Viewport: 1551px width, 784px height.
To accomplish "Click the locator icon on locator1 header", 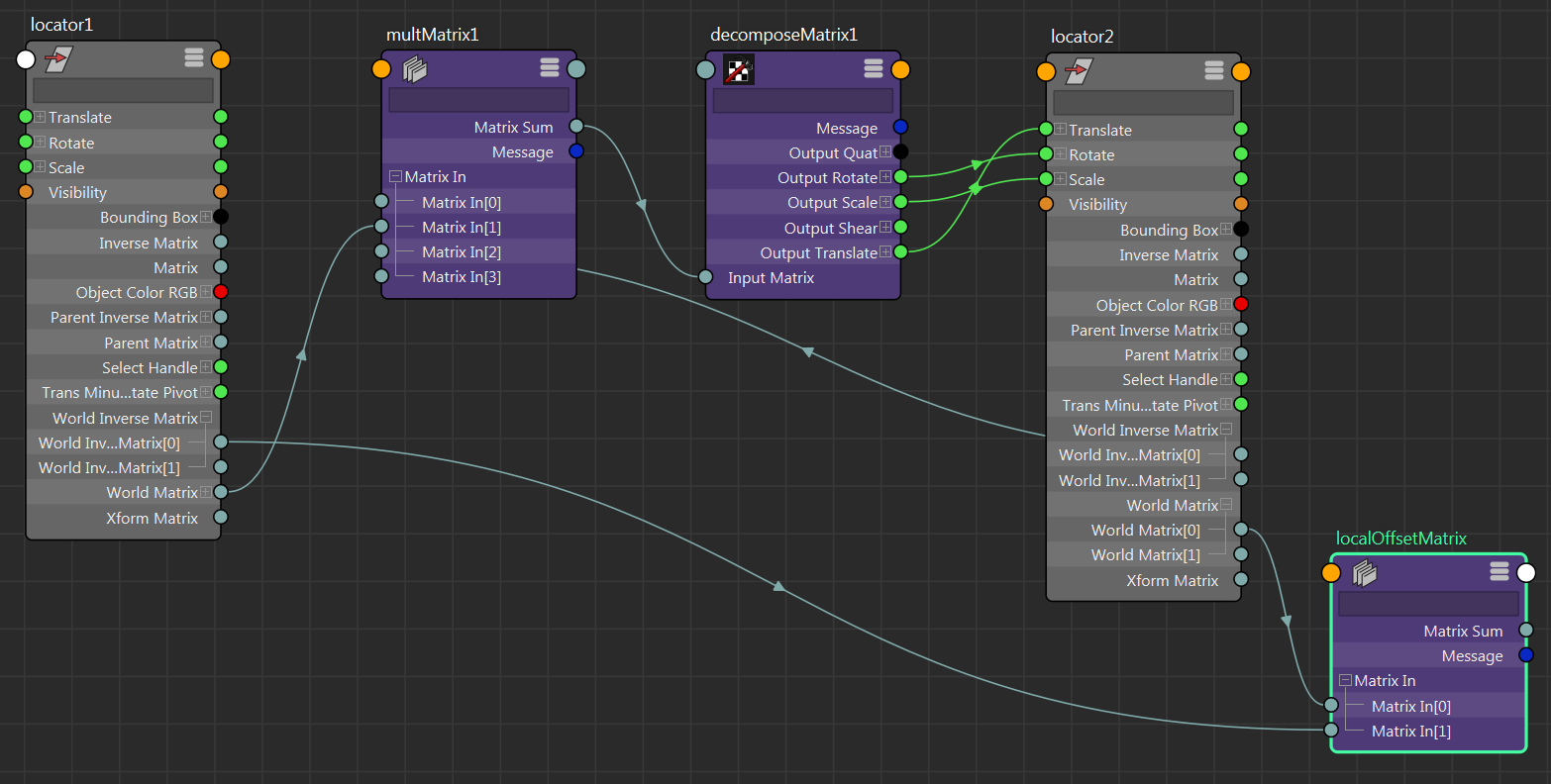I will pyautogui.click(x=56, y=58).
